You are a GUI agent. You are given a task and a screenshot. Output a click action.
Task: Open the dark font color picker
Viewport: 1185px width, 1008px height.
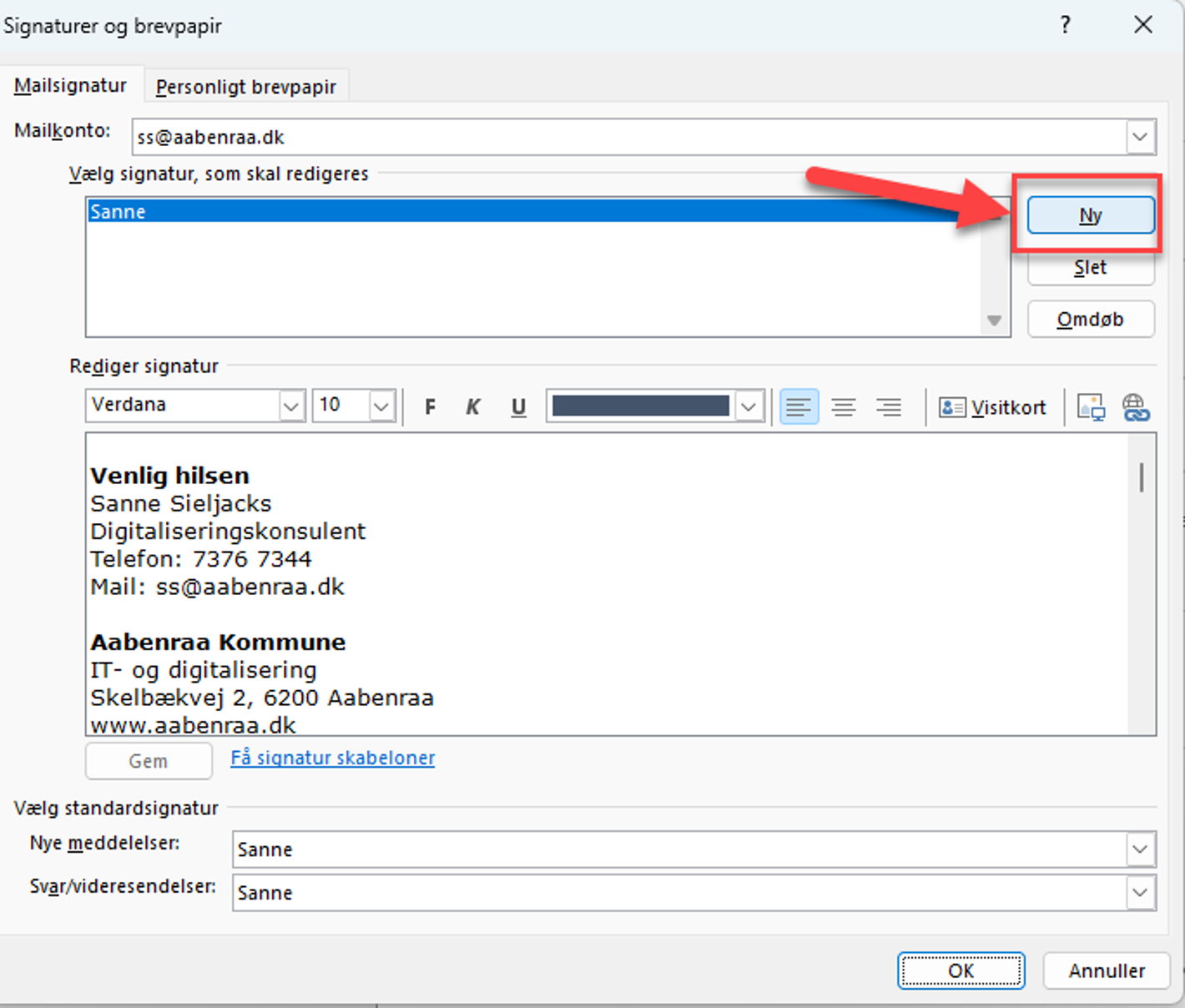click(749, 406)
